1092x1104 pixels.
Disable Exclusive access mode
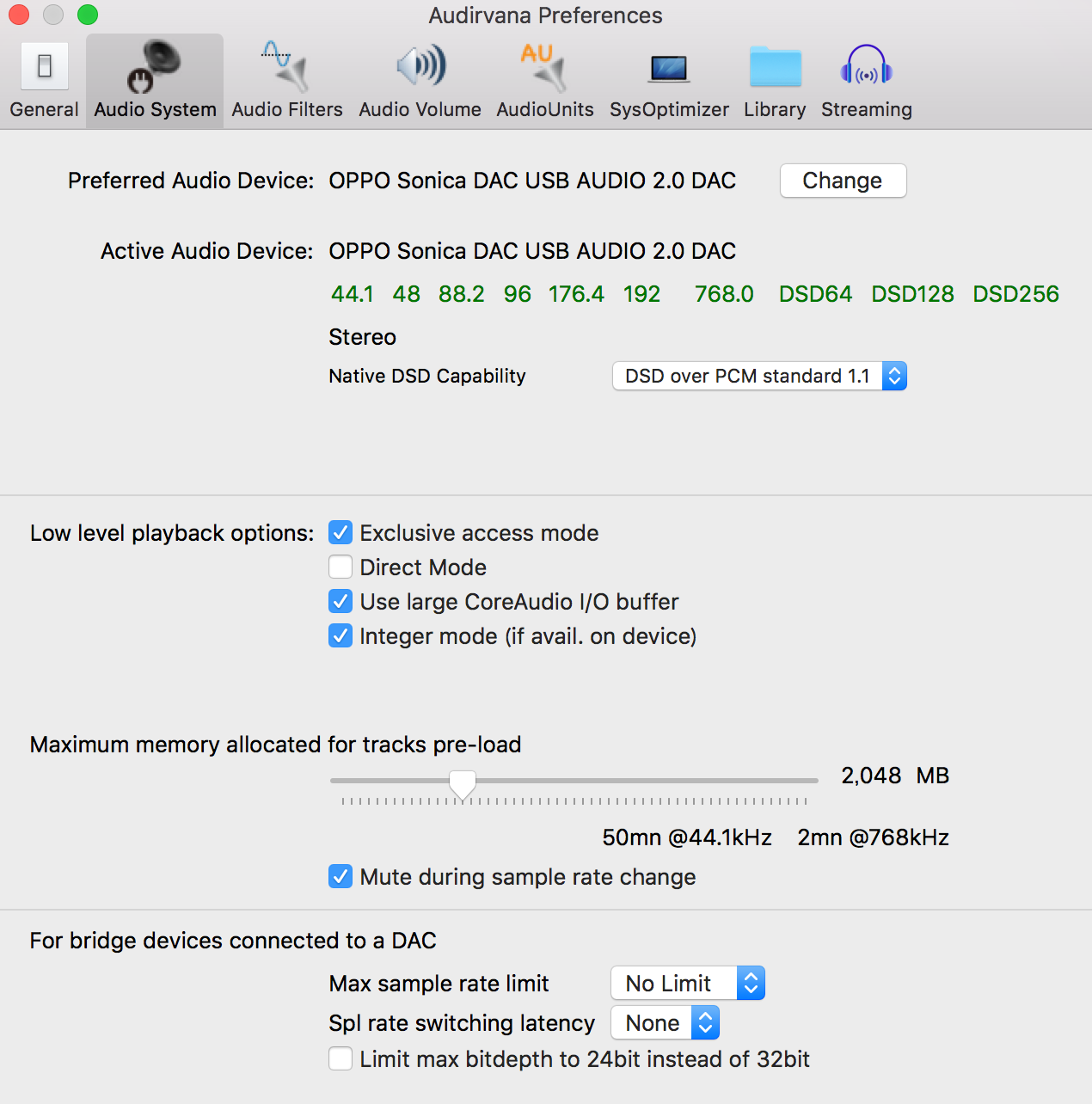pos(340,533)
